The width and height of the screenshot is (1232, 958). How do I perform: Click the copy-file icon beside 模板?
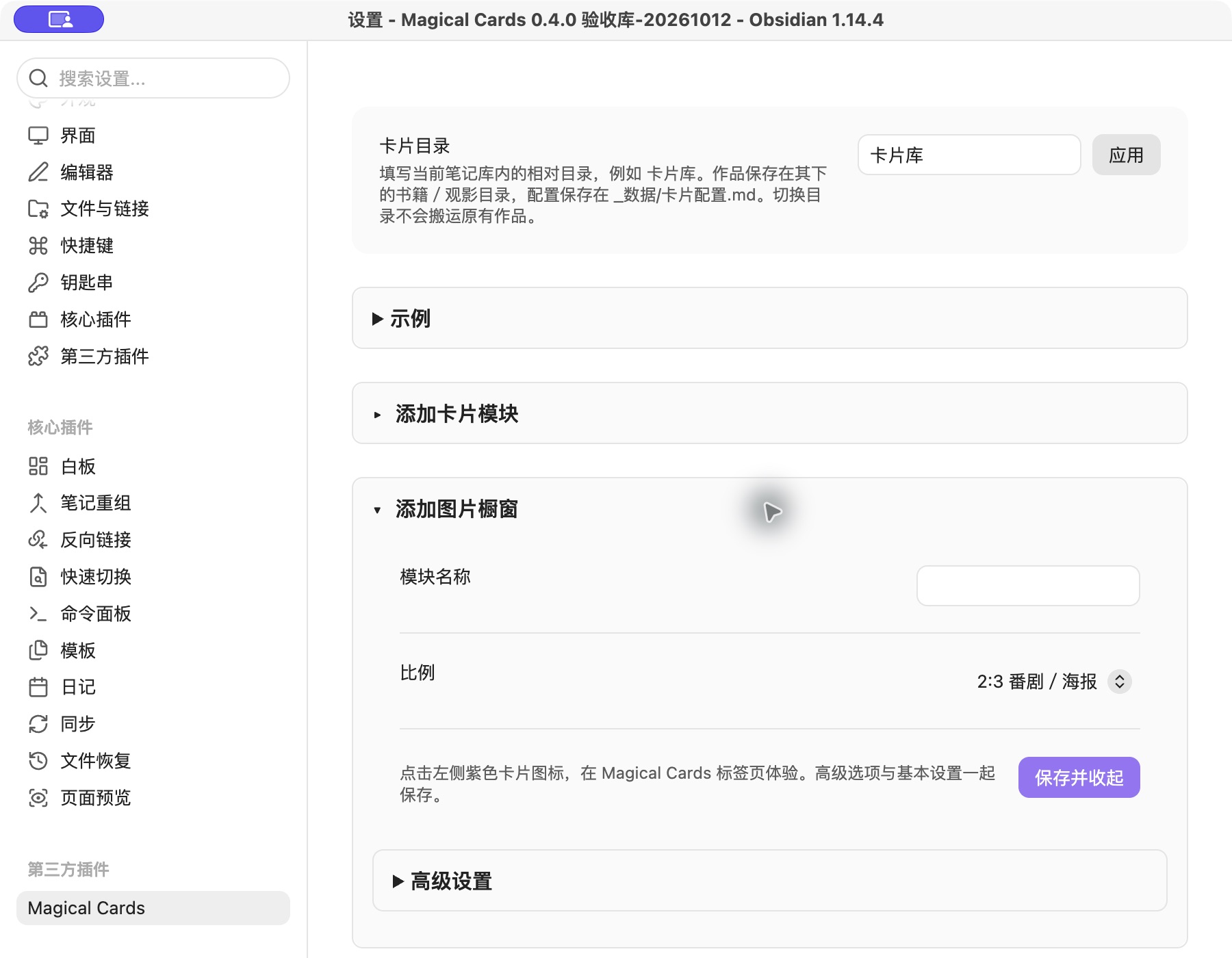[x=38, y=650]
